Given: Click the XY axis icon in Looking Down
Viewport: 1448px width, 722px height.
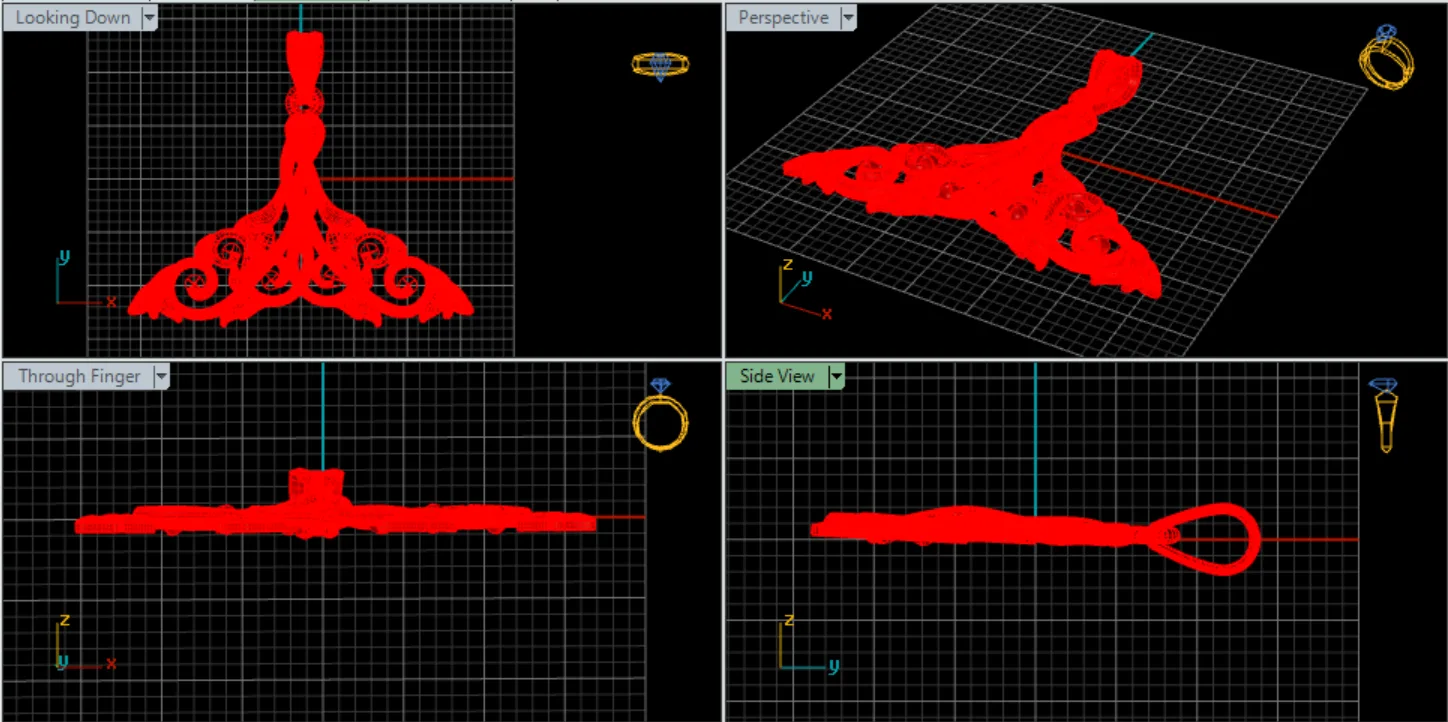Looking at the screenshot, I should pos(84,280).
